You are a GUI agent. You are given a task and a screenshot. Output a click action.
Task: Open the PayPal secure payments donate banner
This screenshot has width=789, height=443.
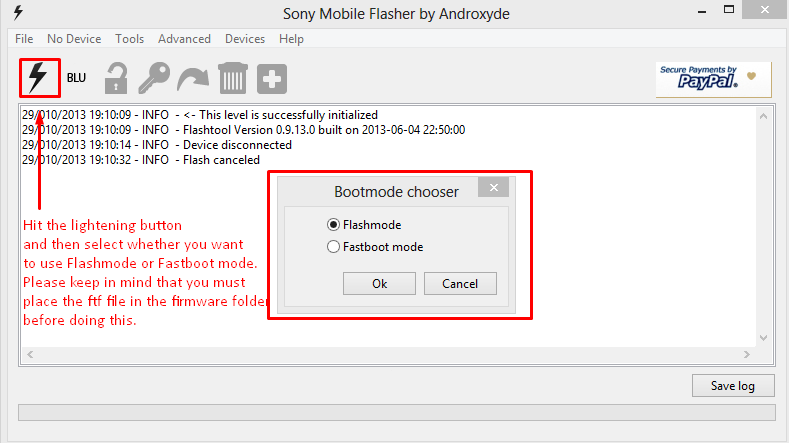713,79
